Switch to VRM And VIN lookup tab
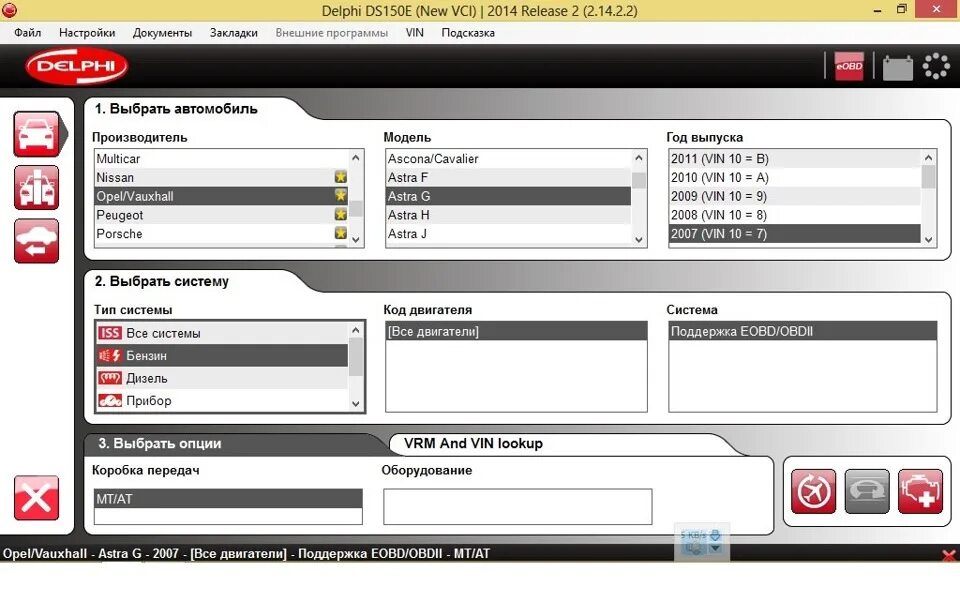 (x=473, y=443)
